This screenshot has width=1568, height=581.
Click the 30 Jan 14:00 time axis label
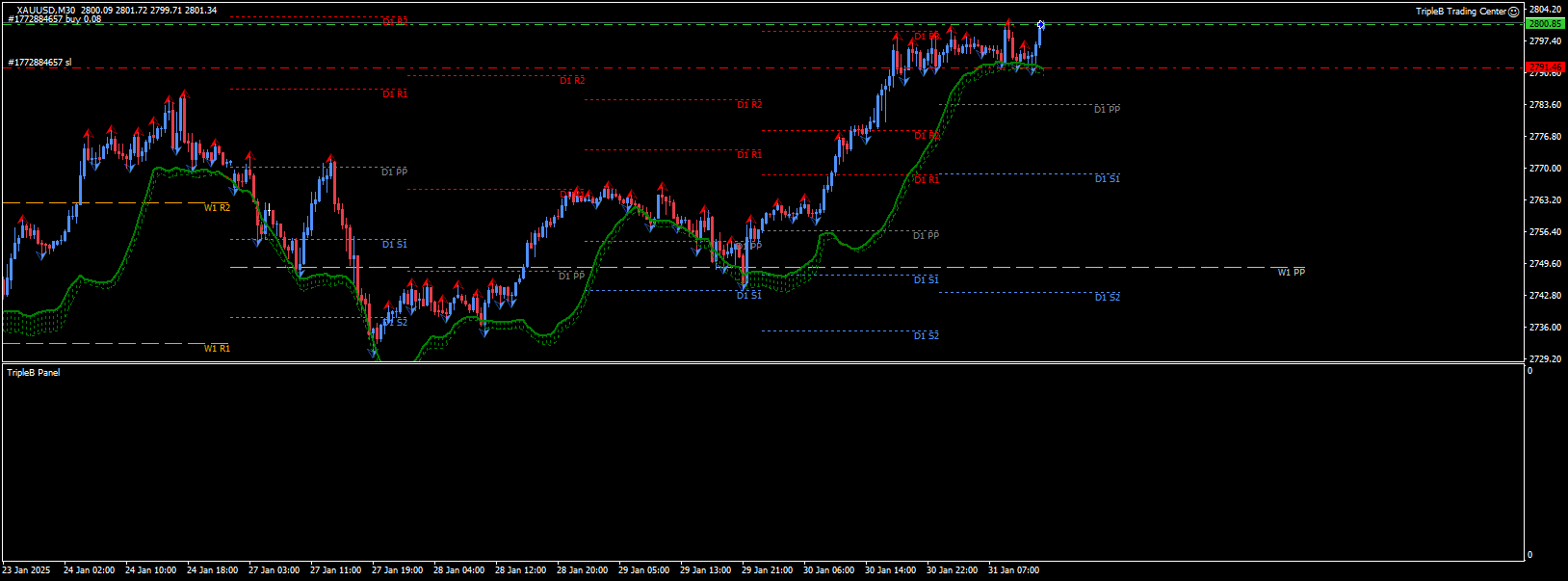[x=890, y=570]
